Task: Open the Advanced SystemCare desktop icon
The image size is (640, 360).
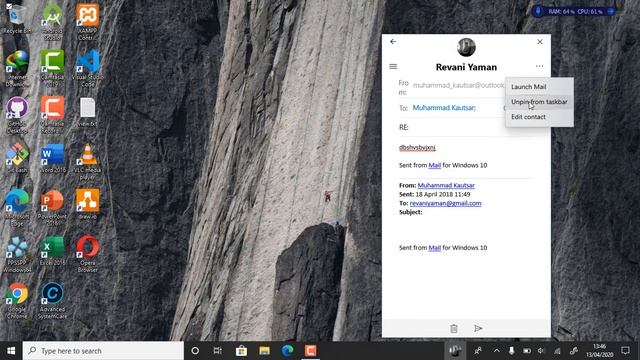Action: (52, 301)
